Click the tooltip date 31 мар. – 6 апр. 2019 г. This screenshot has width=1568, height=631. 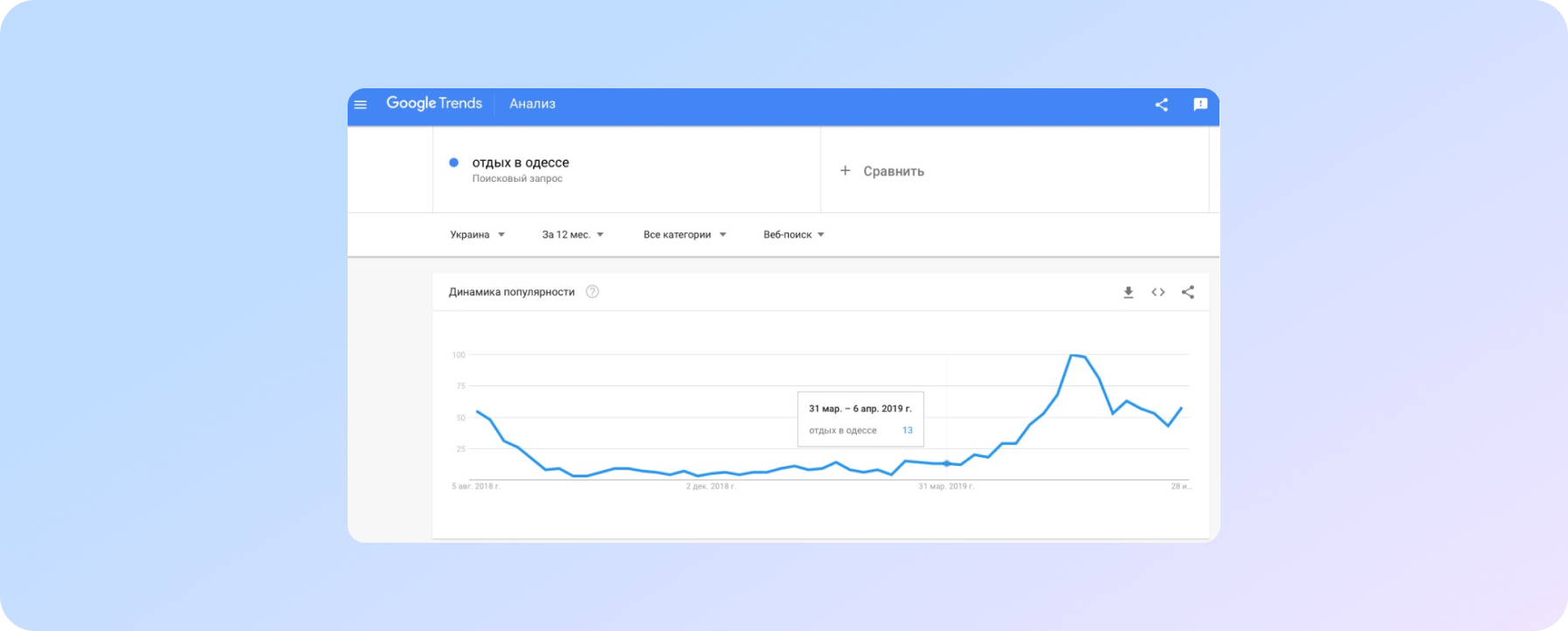860,408
